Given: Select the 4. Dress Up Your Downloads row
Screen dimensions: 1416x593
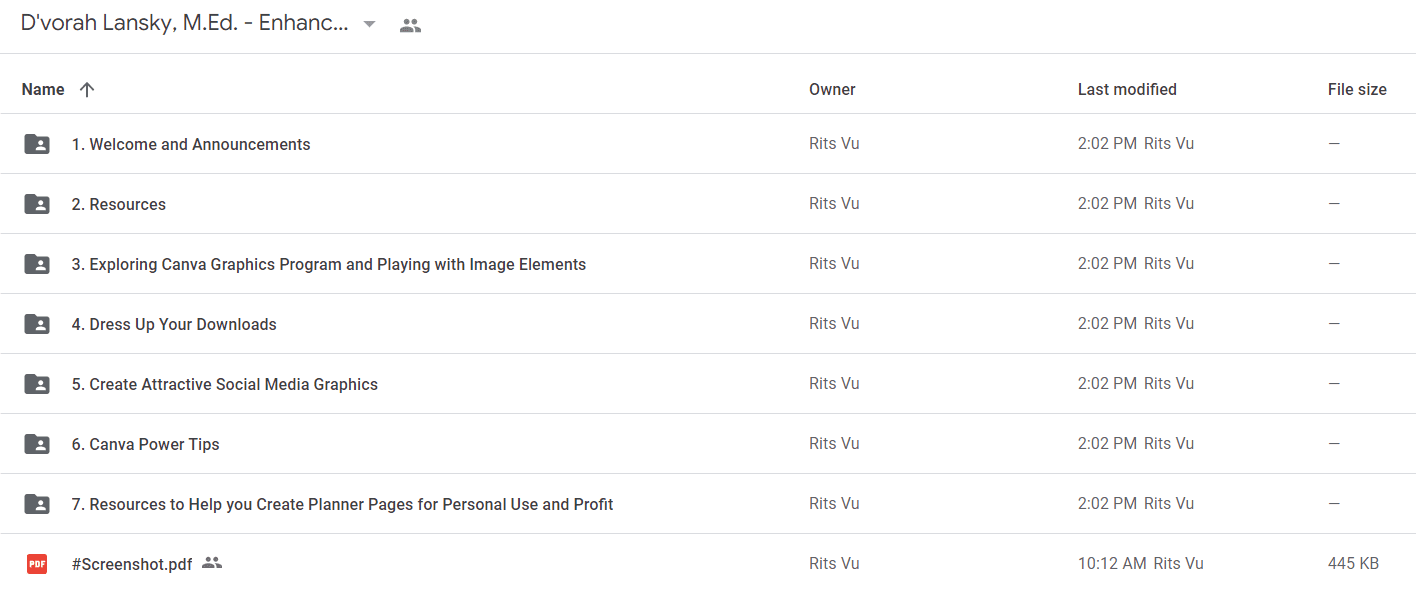Looking at the screenshot, I should pos(708,324).
